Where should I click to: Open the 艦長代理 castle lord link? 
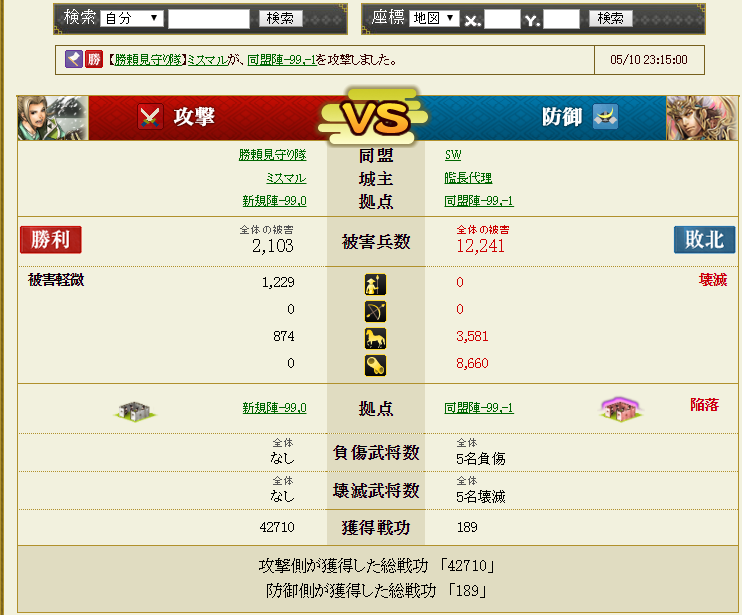coord(468,178)
